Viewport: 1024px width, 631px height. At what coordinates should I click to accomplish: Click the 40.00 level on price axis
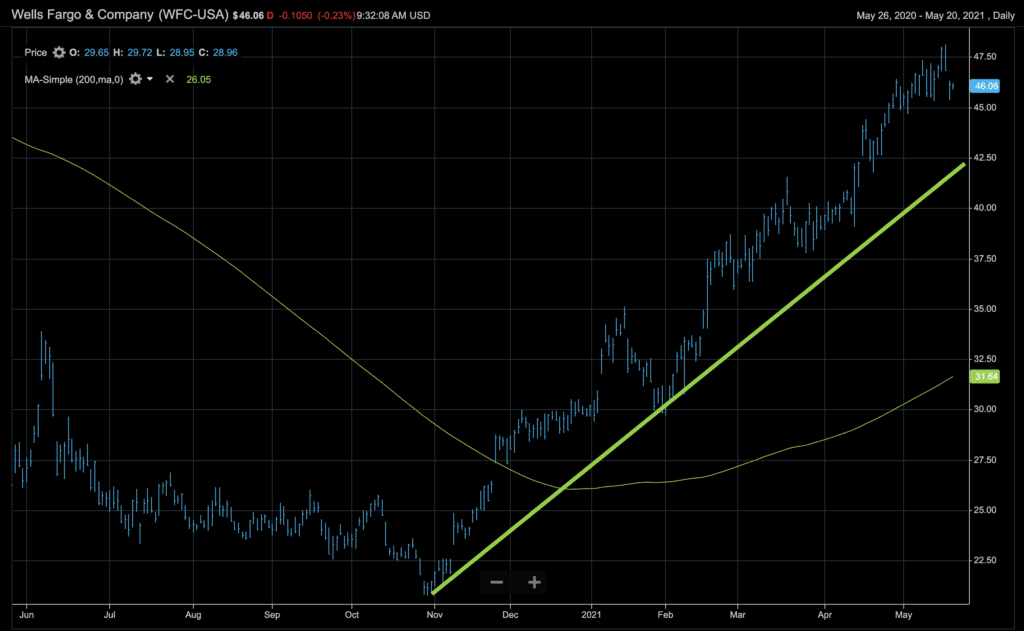[x=985, y=208]
